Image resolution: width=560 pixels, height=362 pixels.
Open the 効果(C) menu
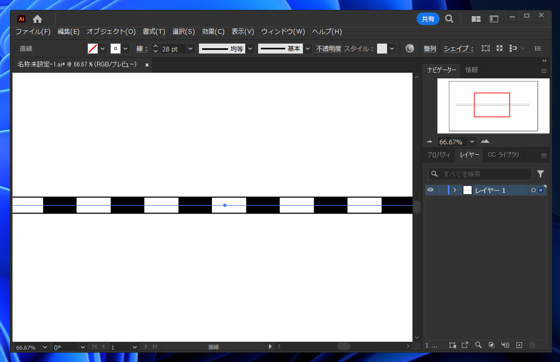[x=213, y=31]
